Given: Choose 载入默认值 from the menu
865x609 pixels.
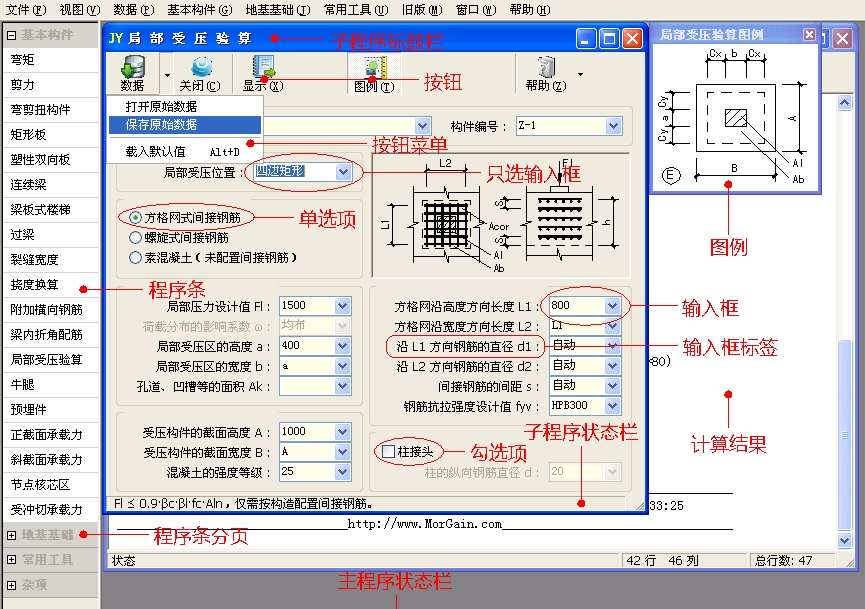Looking at the screenshot, I should 185,152.
